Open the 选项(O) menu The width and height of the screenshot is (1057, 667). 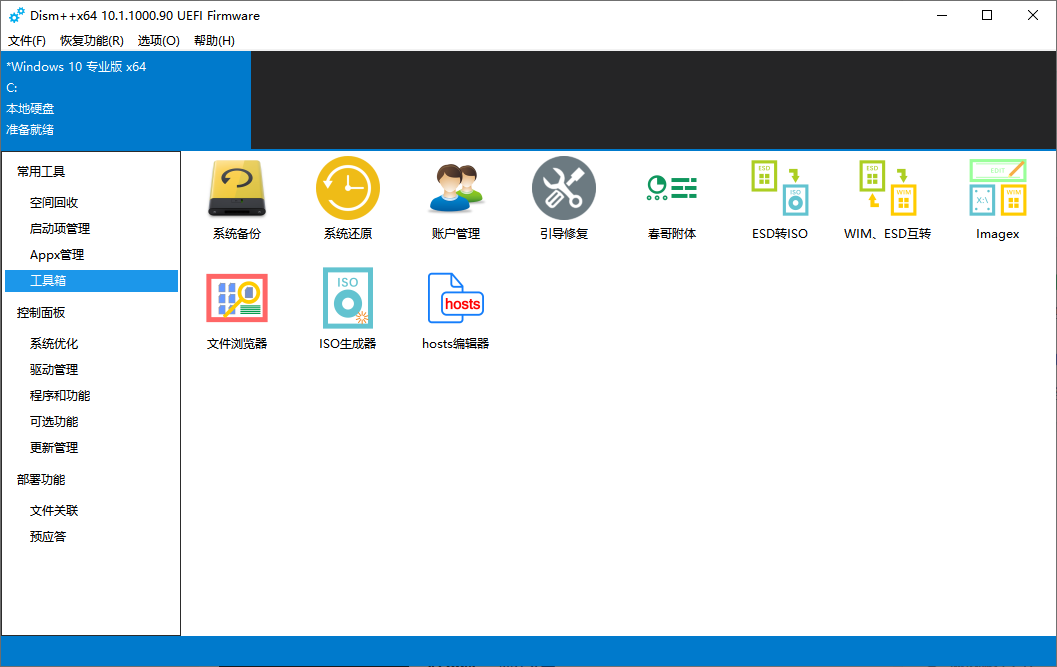click(x=158, y=40)
